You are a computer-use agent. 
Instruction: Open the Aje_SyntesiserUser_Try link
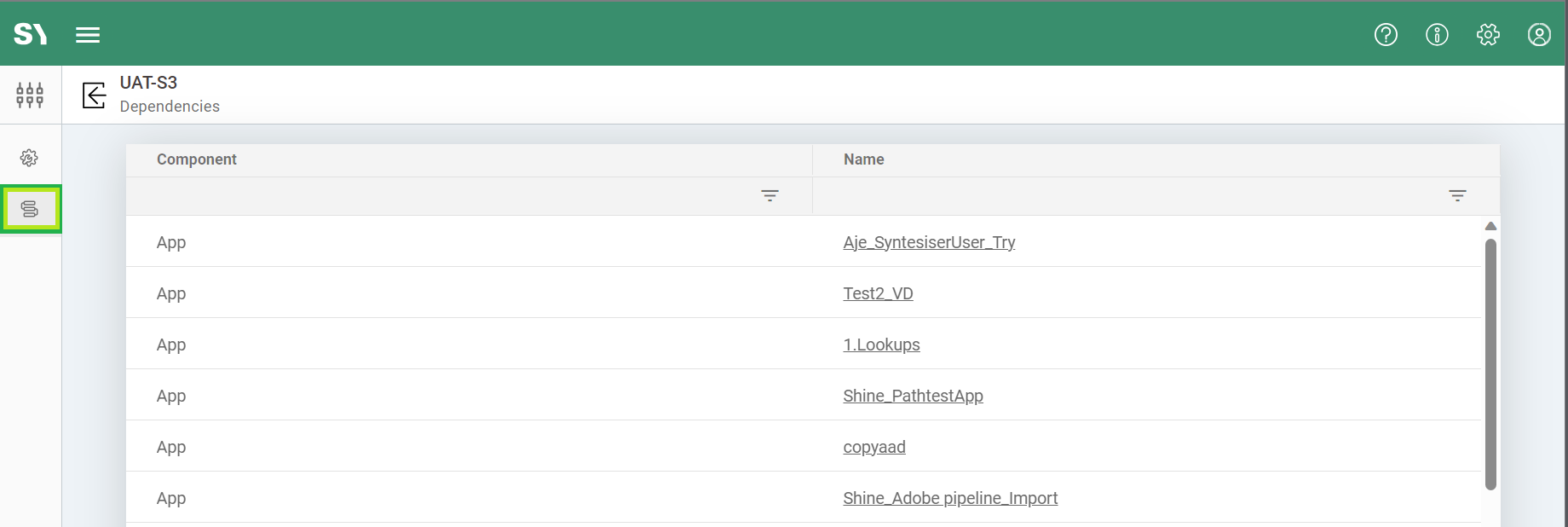point(929,243)
